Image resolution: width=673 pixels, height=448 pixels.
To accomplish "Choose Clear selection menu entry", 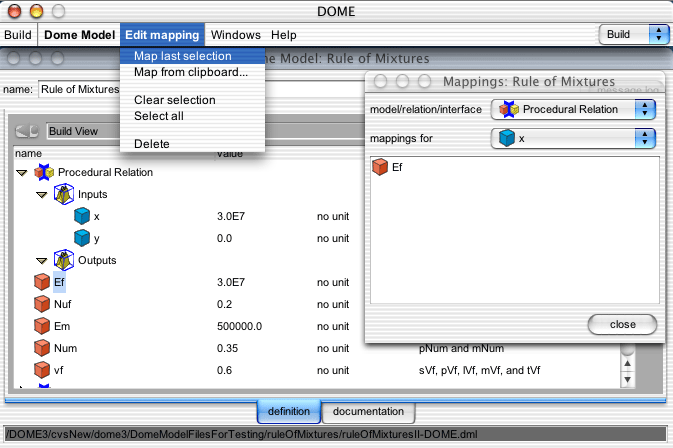I will click(x=192, y=100).
